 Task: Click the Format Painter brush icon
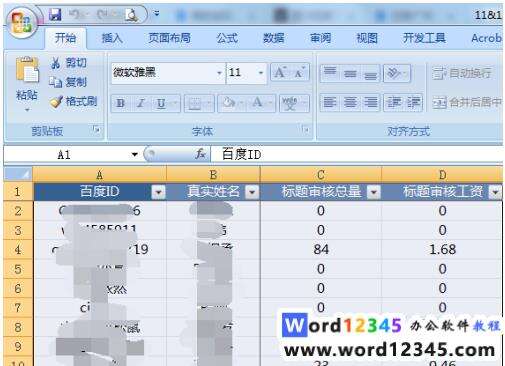56,101
